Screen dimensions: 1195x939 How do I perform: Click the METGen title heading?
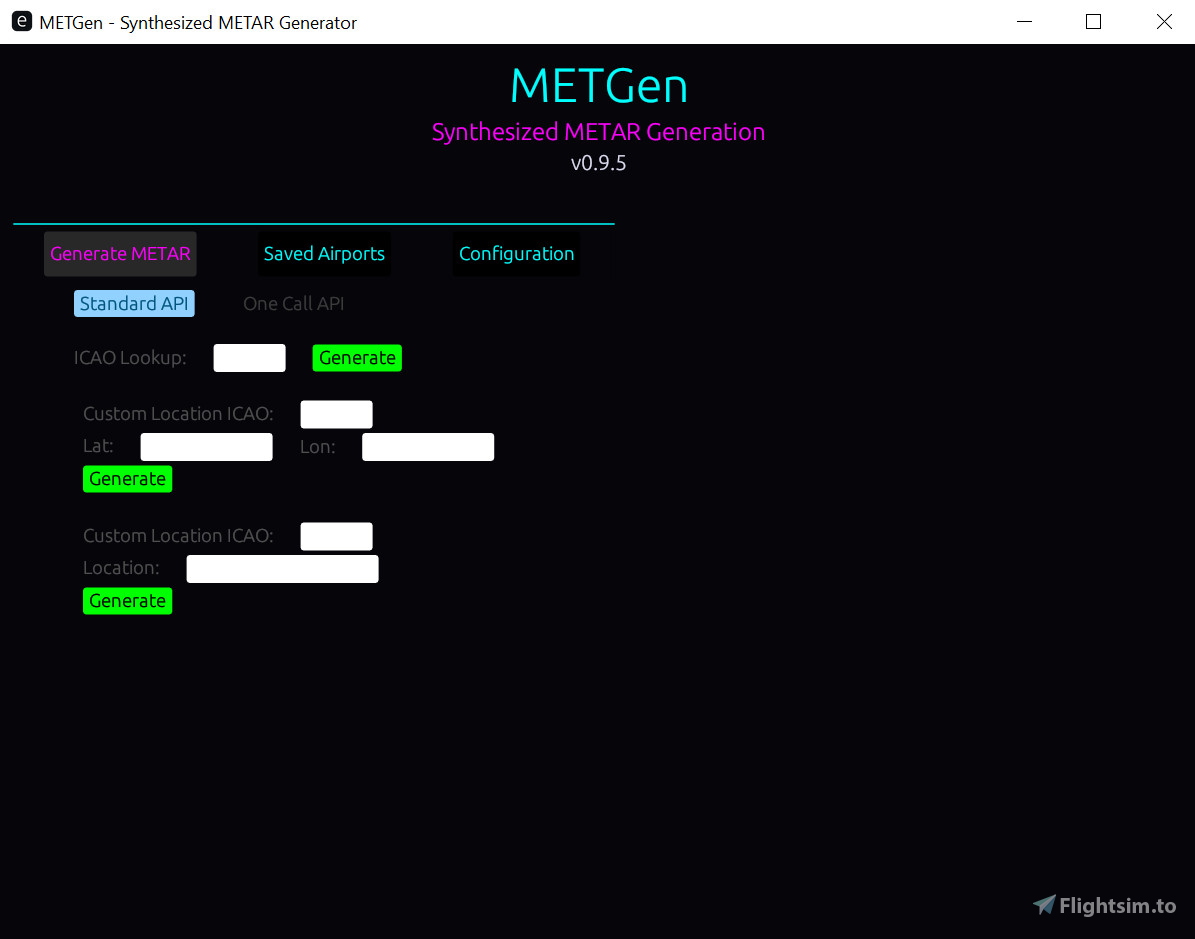(x=598, y=87)
